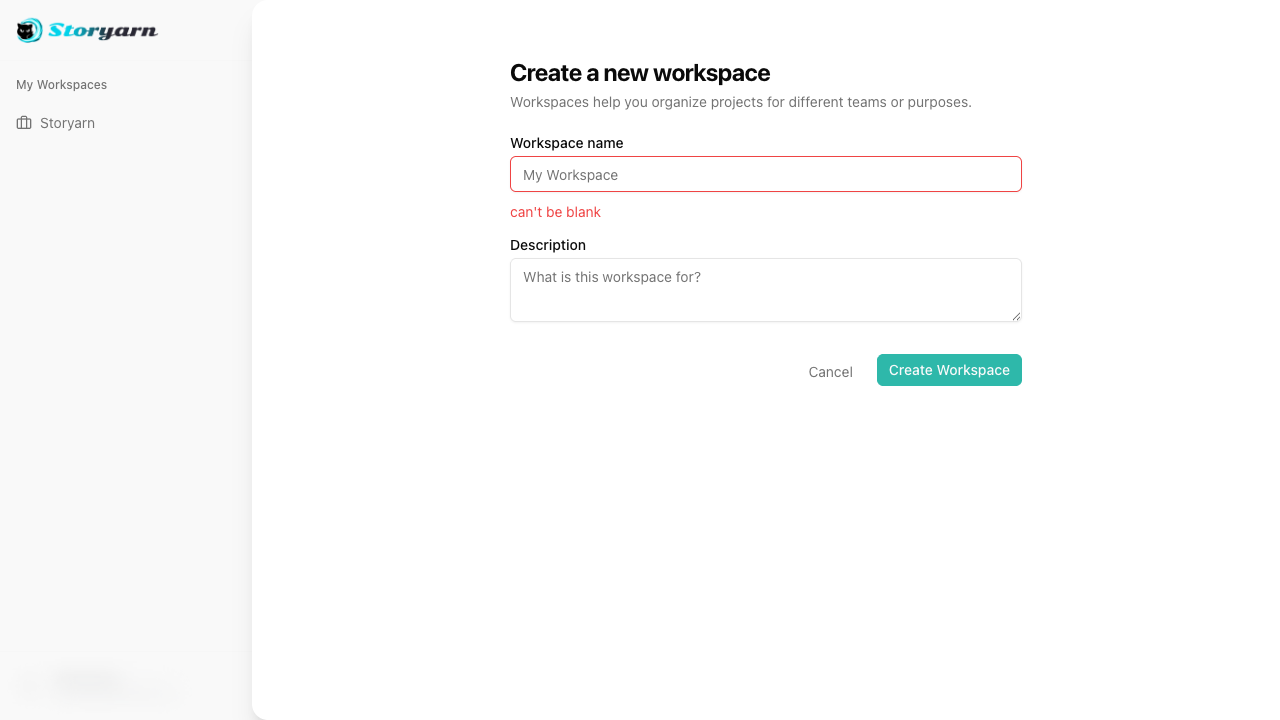Cancel creating the new workspace
1280x720 pixels.
pos(831,372)
